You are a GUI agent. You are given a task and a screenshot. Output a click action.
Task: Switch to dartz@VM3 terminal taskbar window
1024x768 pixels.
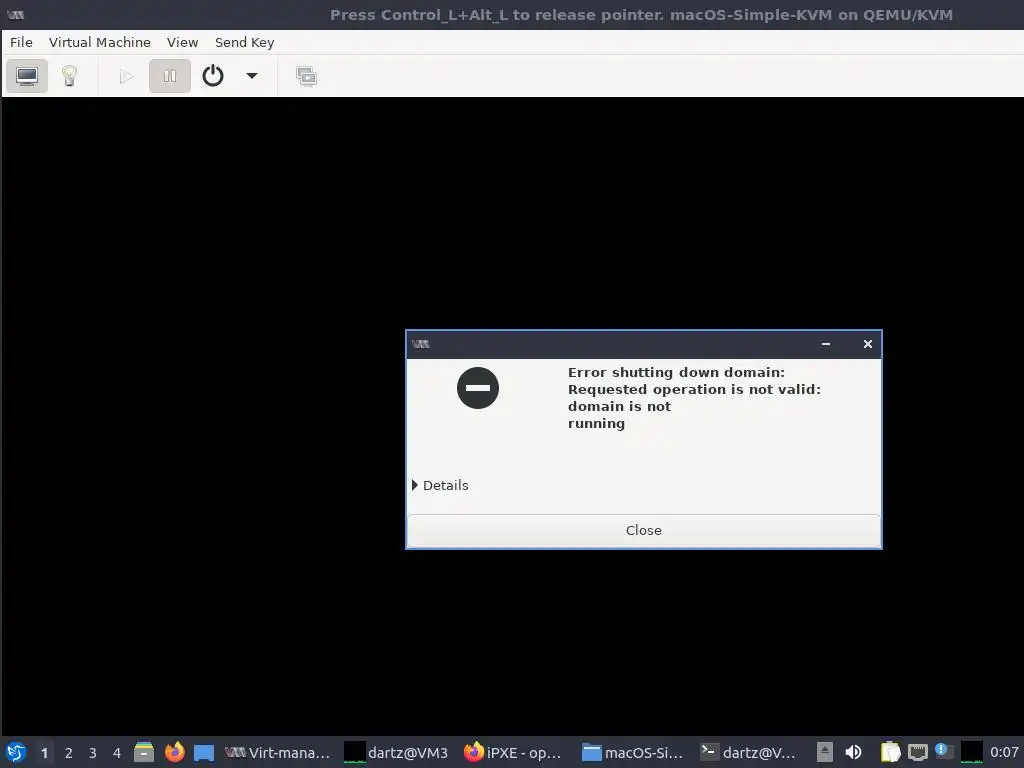[397, 753]
